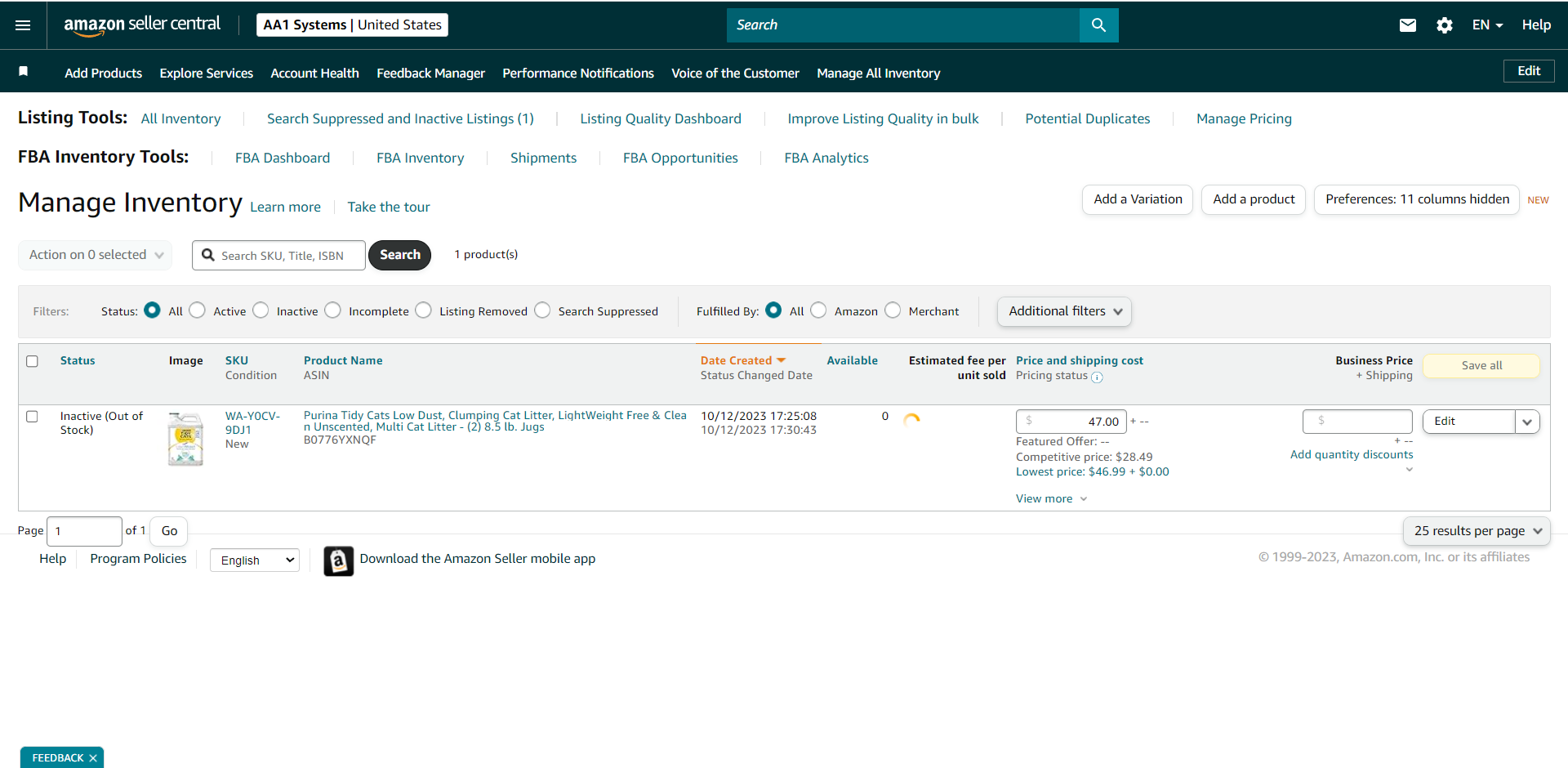Click the Business Price input field
The width and height of the screenshot is (1568, 768).
(x=1357, y=422)
